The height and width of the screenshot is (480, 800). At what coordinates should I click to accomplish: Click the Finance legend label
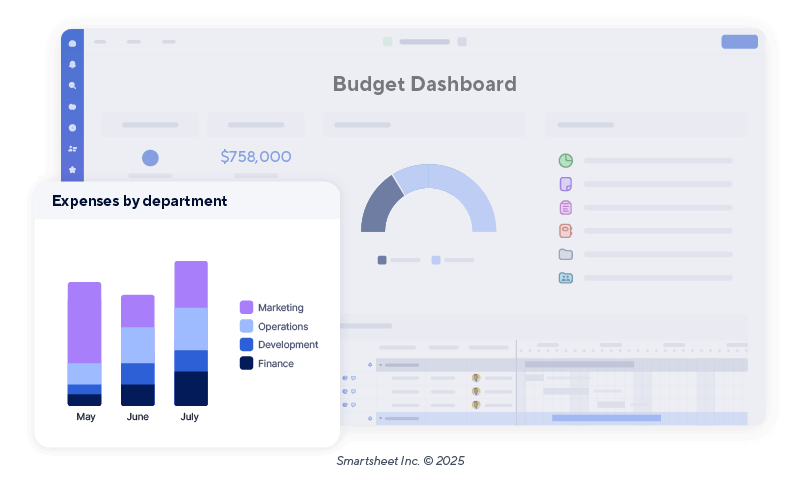276,364
